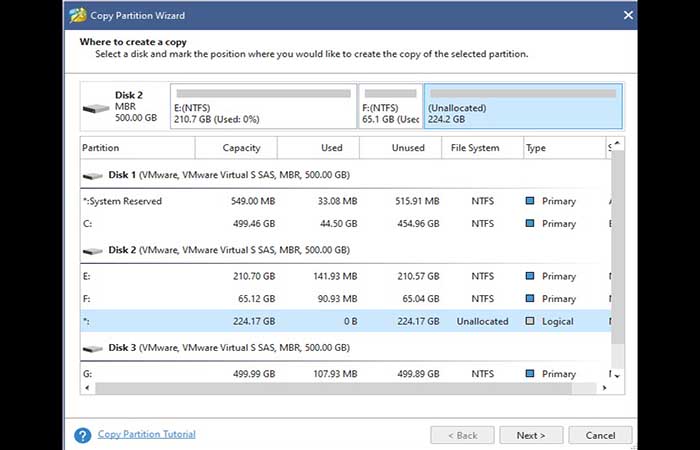This screenshot has height=450, width=700.
Task: Sort by the Partition column header
Action: 138,148
